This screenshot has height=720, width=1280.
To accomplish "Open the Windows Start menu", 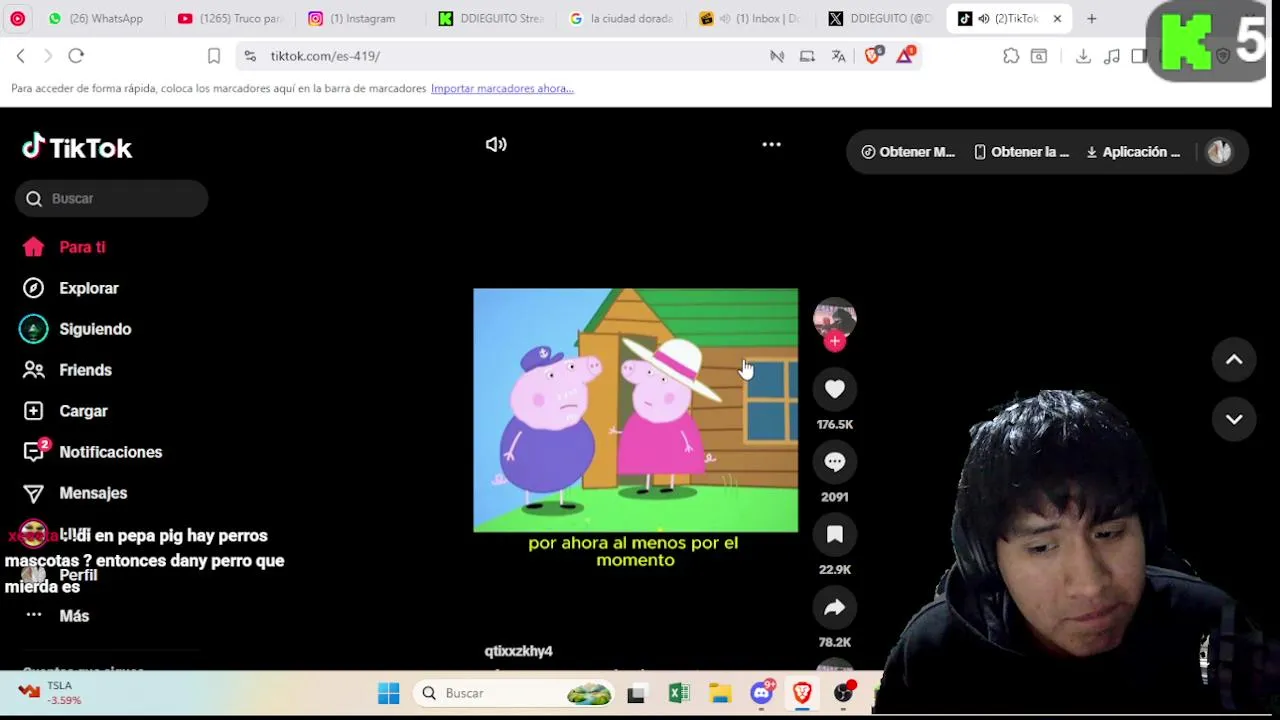I will click(389, 693).
